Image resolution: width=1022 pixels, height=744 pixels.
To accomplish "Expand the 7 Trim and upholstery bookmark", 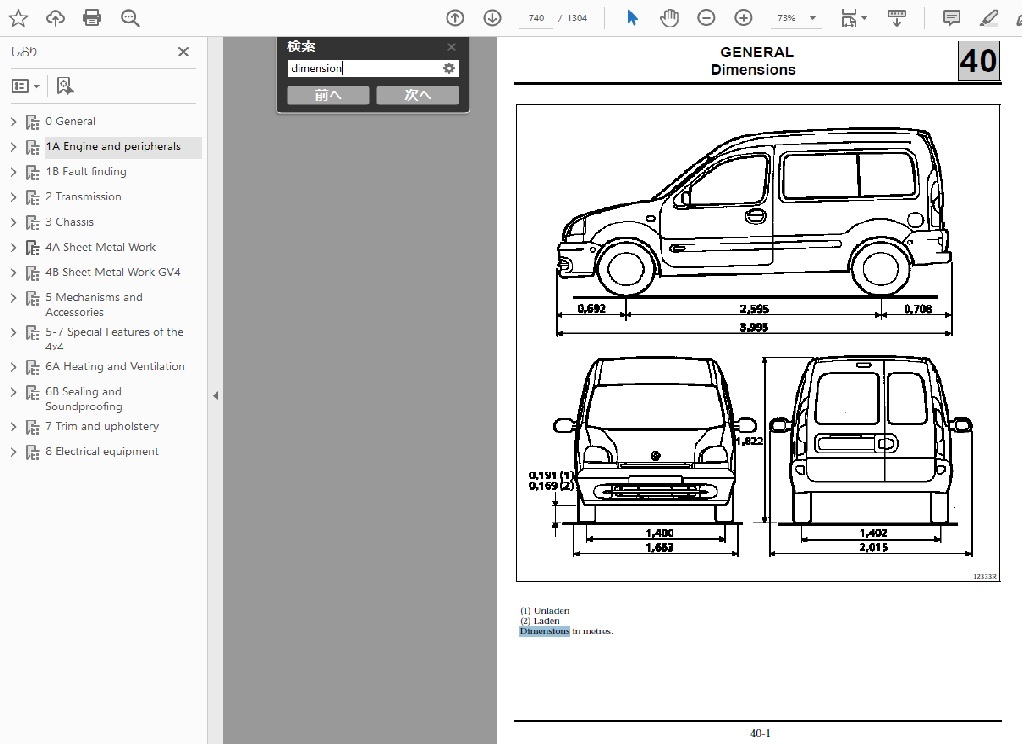I will click(x=14, y=426).
